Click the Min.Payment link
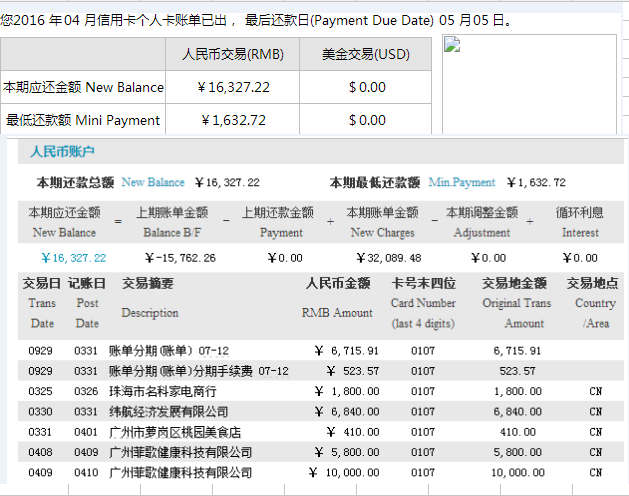Screen dimensions: 629x496 coord(461,182)
